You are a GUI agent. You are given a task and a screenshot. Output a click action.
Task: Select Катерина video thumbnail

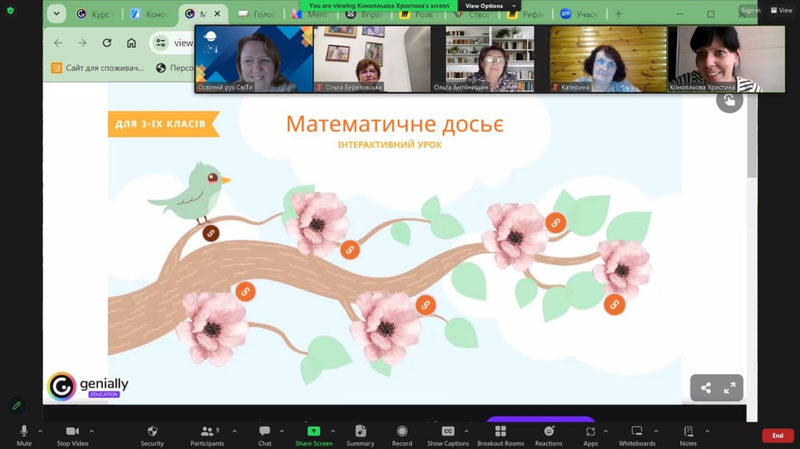click(x=608, y=59)
